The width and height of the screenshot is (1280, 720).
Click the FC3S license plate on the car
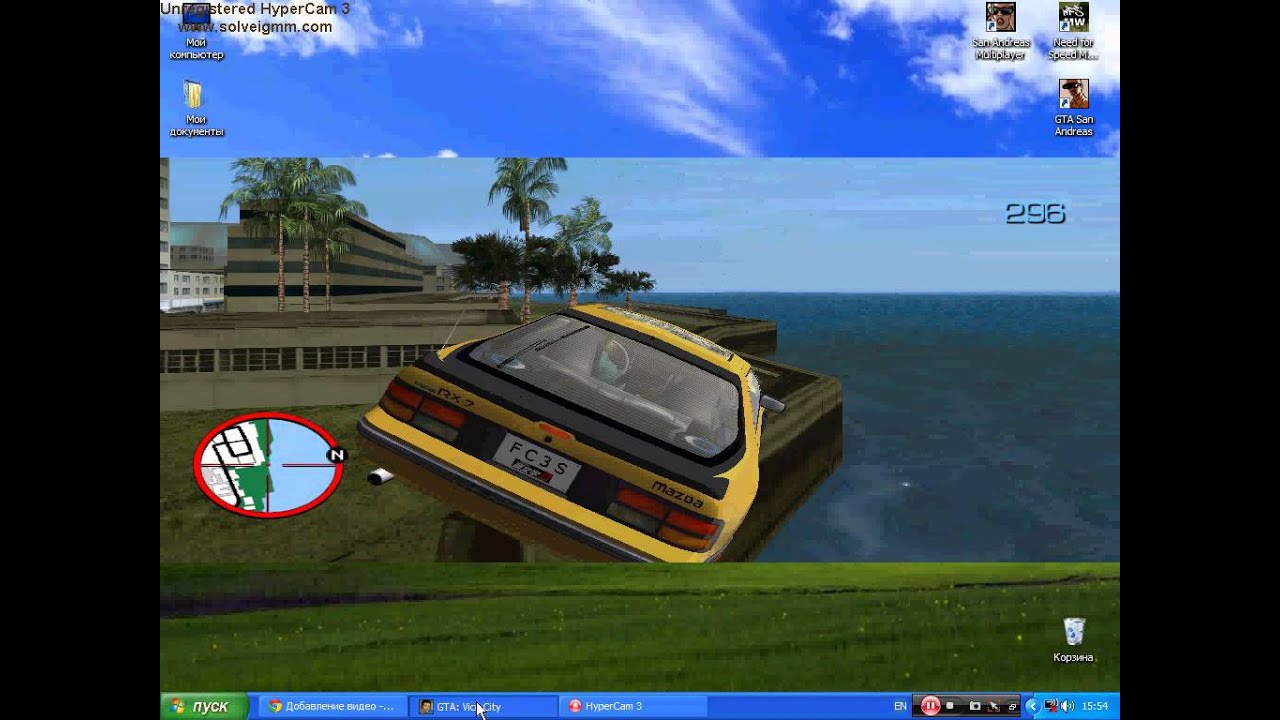point(537,463)
